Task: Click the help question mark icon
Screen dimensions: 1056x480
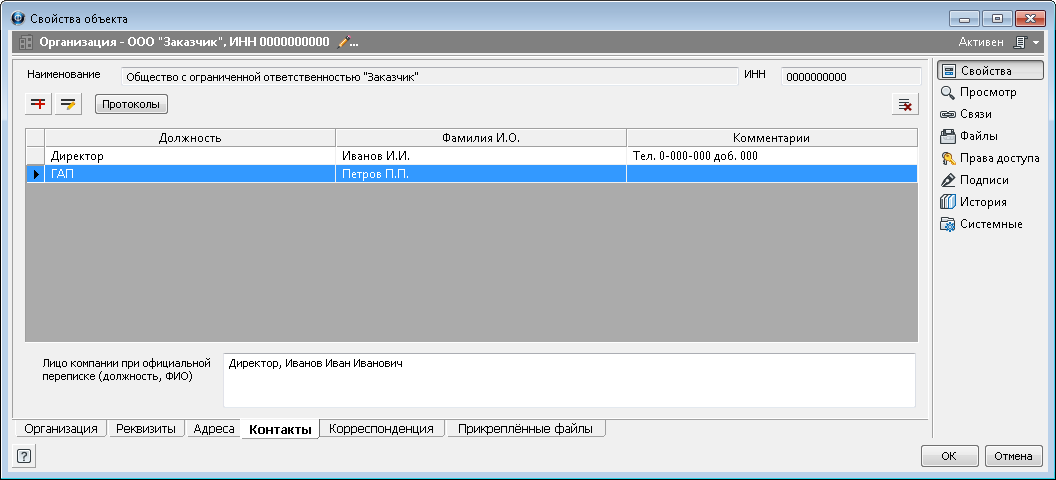Action: [x=24, y=456]
